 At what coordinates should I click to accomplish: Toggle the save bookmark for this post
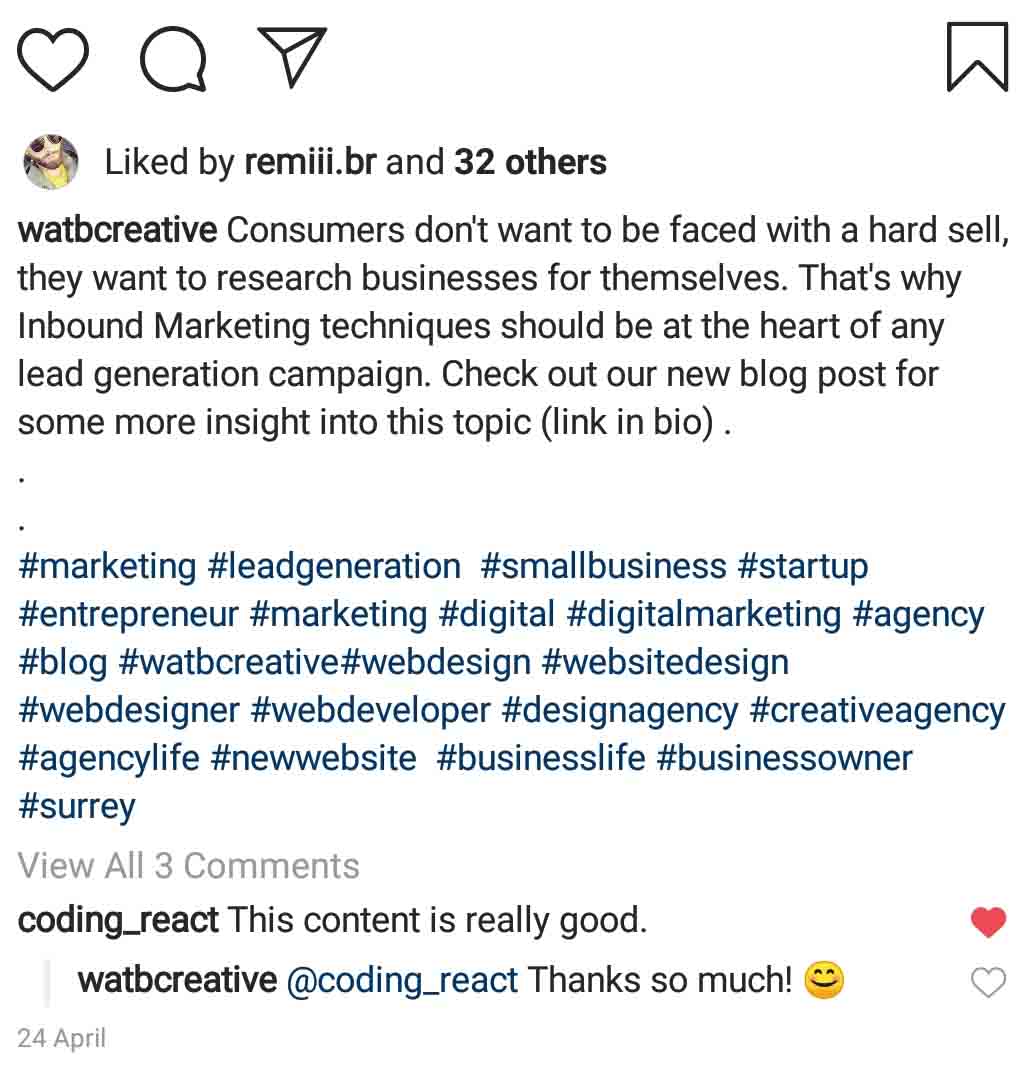[x=976, y=57]
